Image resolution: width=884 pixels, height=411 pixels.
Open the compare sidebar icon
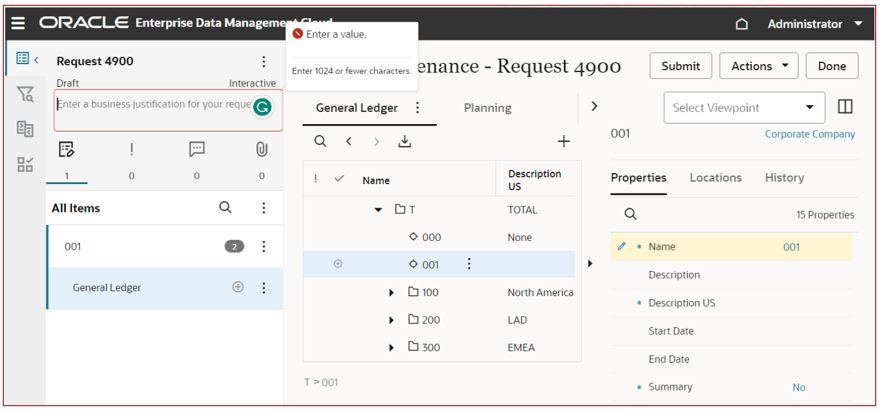point(25,129)
